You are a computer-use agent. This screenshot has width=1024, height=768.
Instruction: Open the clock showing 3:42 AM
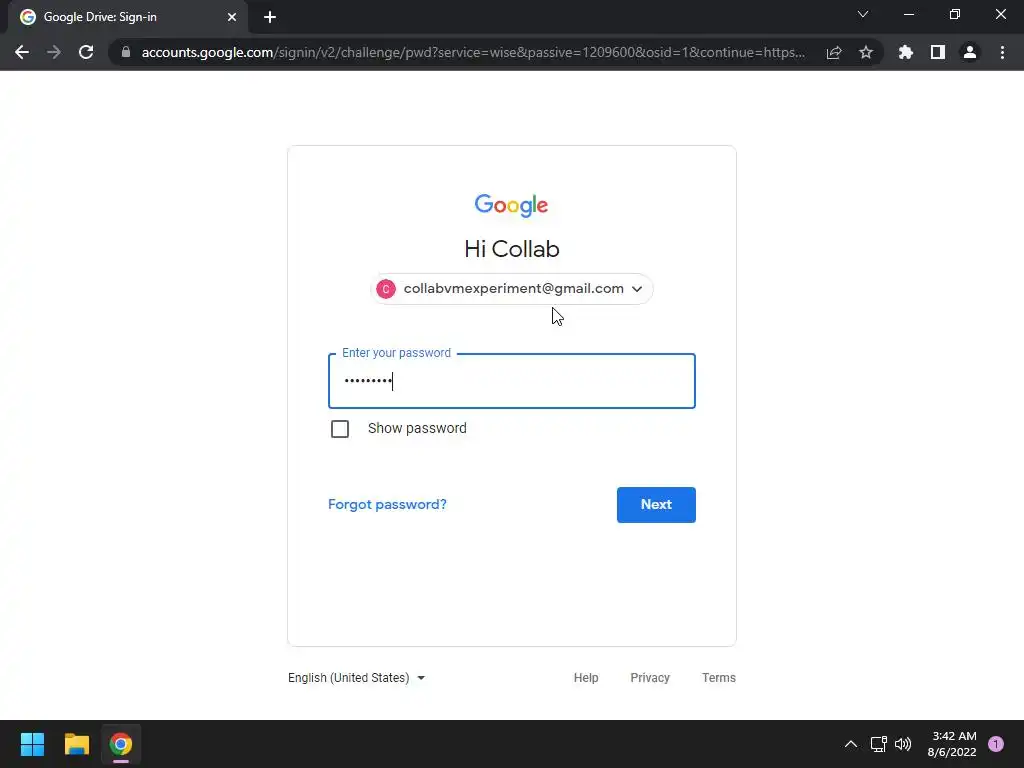952,744
